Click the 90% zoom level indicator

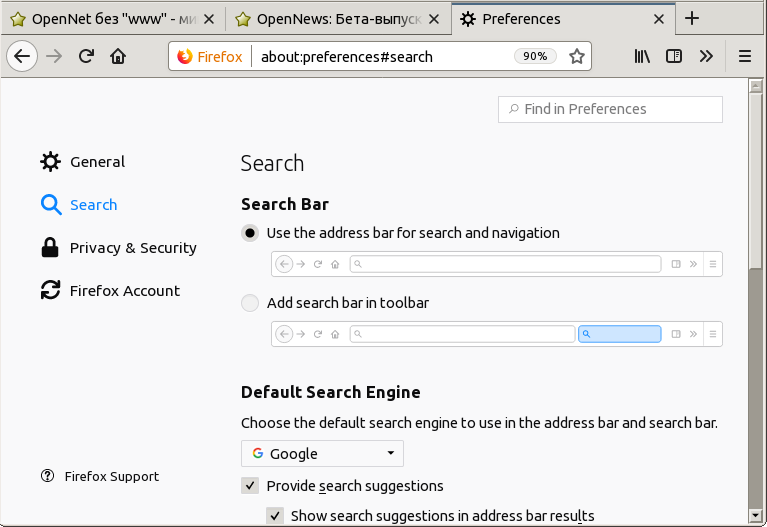pos(535,57)
